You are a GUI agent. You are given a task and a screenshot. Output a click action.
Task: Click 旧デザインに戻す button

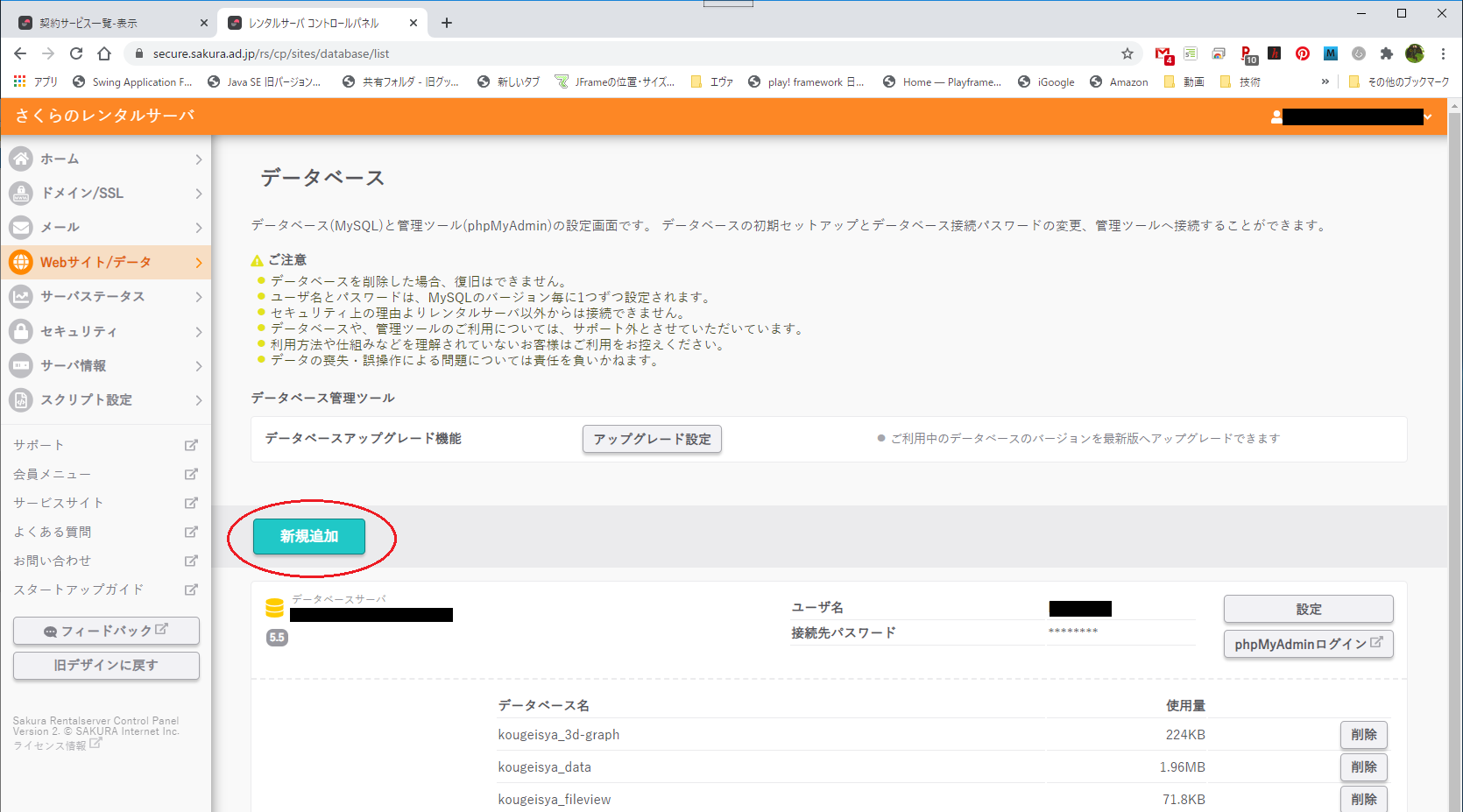click(x=106, y=665)
